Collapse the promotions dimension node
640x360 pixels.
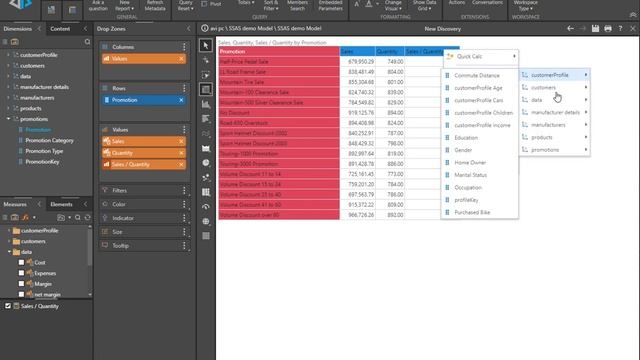pos(8,119)
